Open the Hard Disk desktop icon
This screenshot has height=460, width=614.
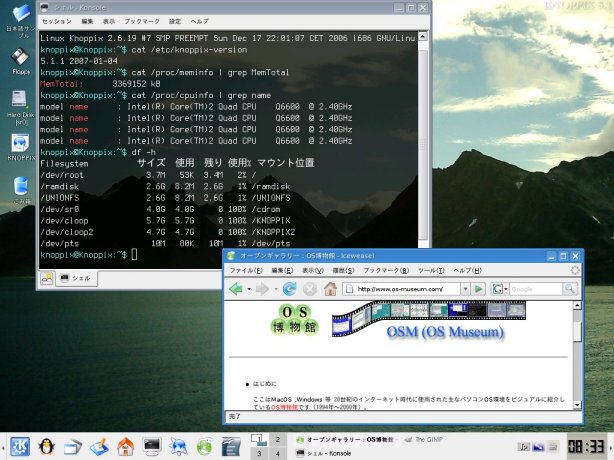click(20, 108)
